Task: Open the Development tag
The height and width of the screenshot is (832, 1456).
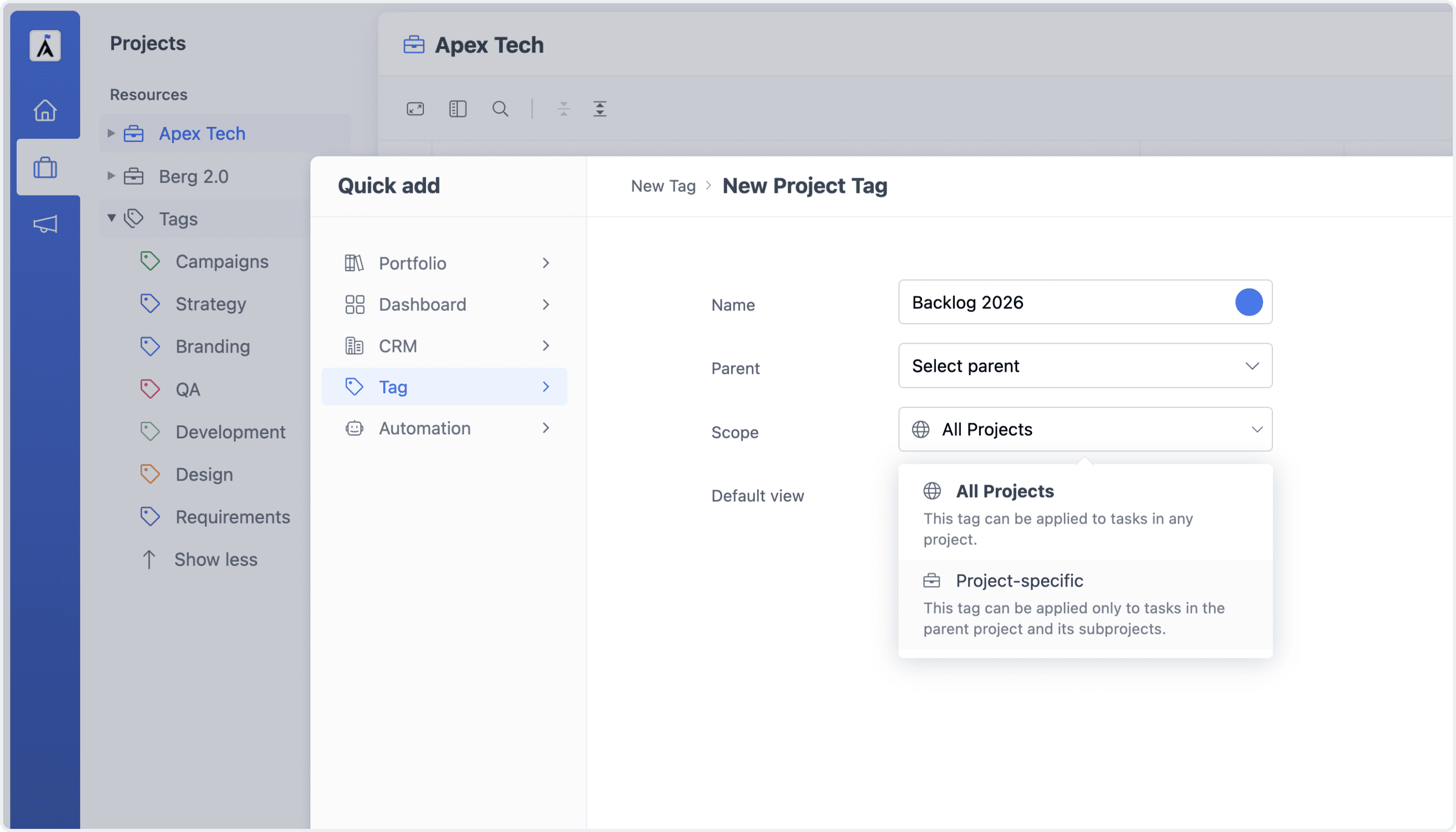Action: click(x=230, y=432)
